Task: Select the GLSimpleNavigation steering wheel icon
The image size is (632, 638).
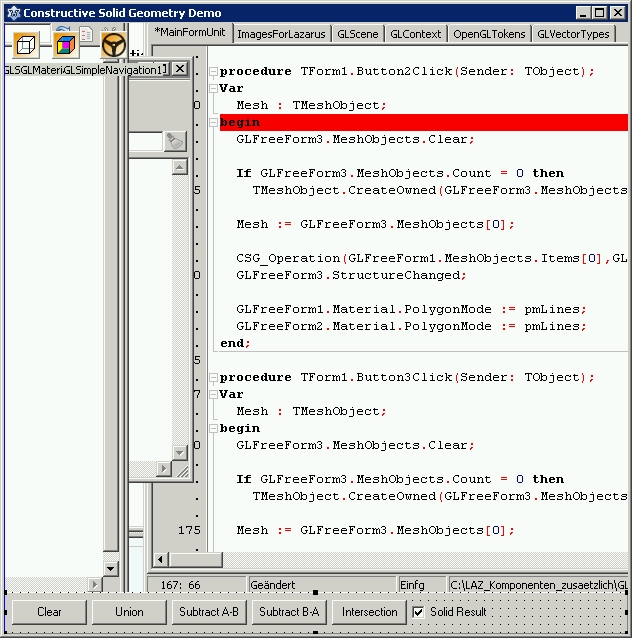Action: [x=113, y=45]
